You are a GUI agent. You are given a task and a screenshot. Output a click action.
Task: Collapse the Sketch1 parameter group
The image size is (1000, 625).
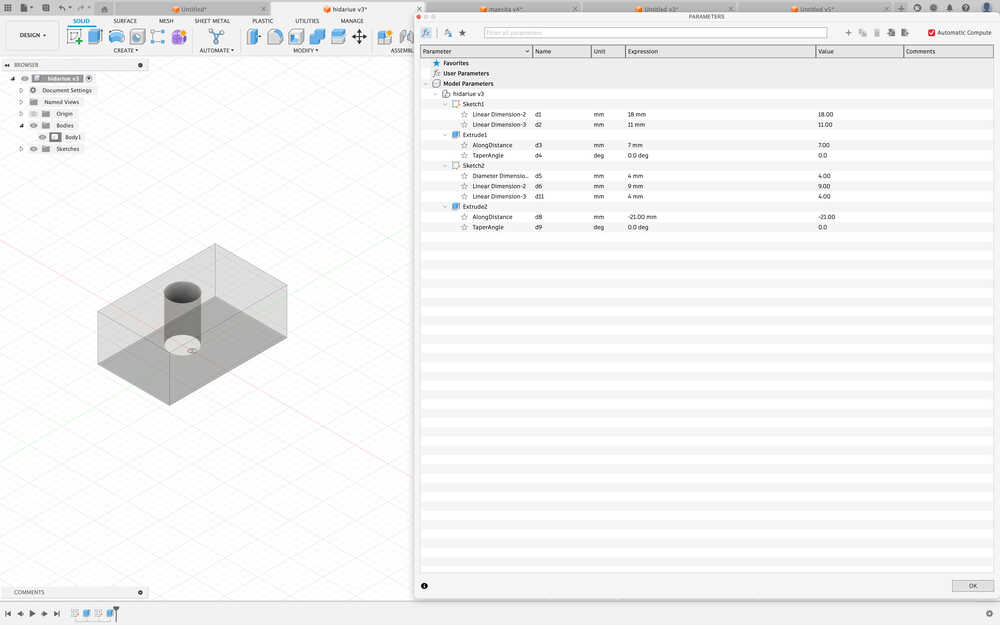click(x=445, y=104)
